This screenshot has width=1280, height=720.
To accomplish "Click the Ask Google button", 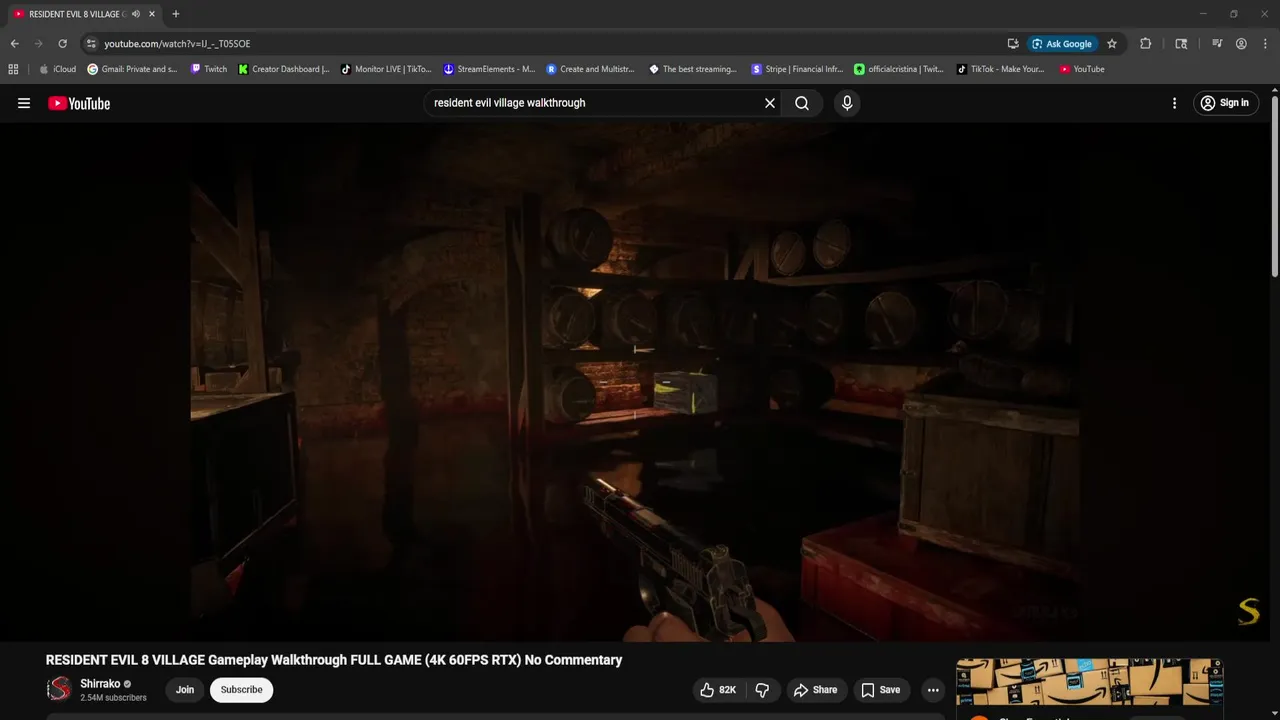I will pyautogui.click(x=1062, y=44).
